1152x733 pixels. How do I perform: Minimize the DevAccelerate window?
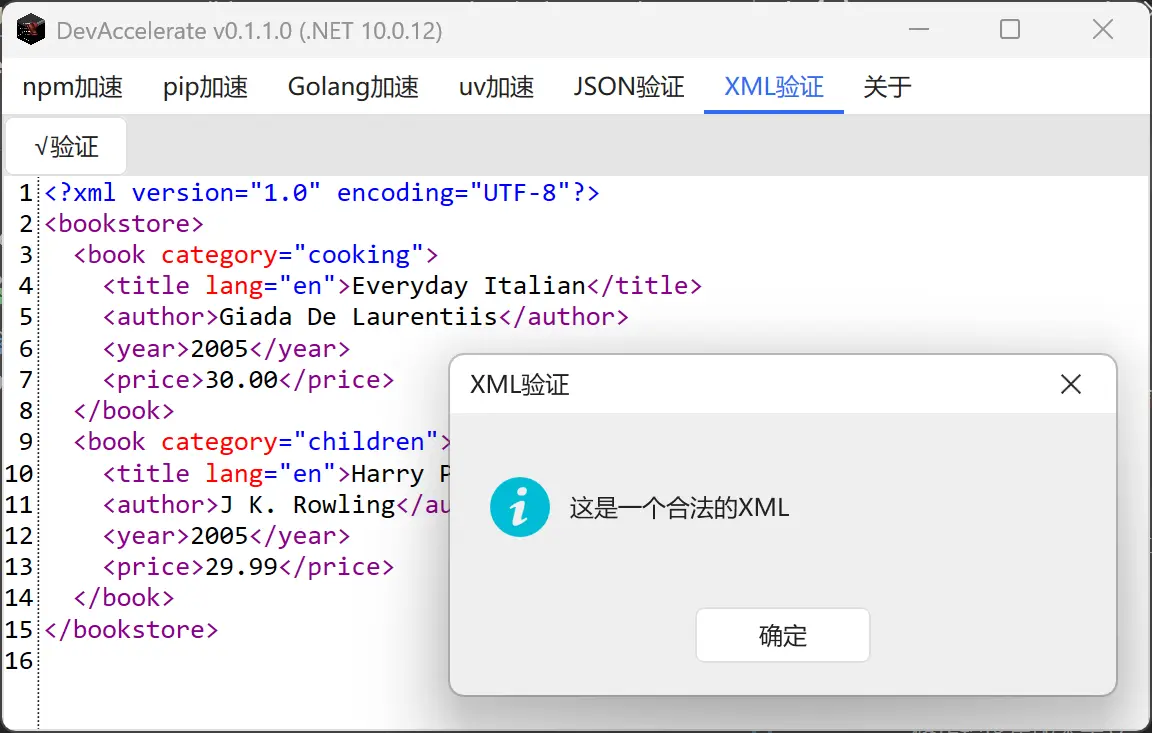pos(919,29)
